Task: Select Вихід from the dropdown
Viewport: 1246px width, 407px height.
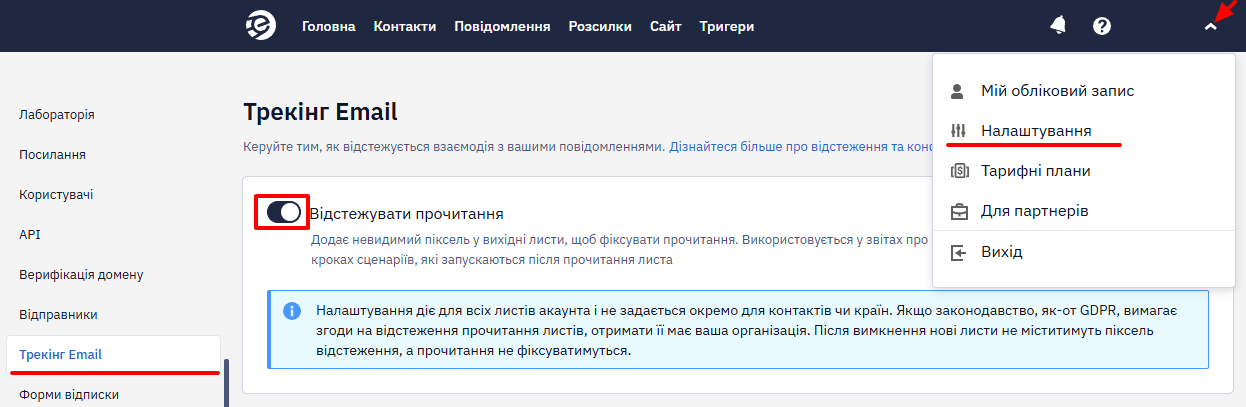Action: tap(1002, 252)
